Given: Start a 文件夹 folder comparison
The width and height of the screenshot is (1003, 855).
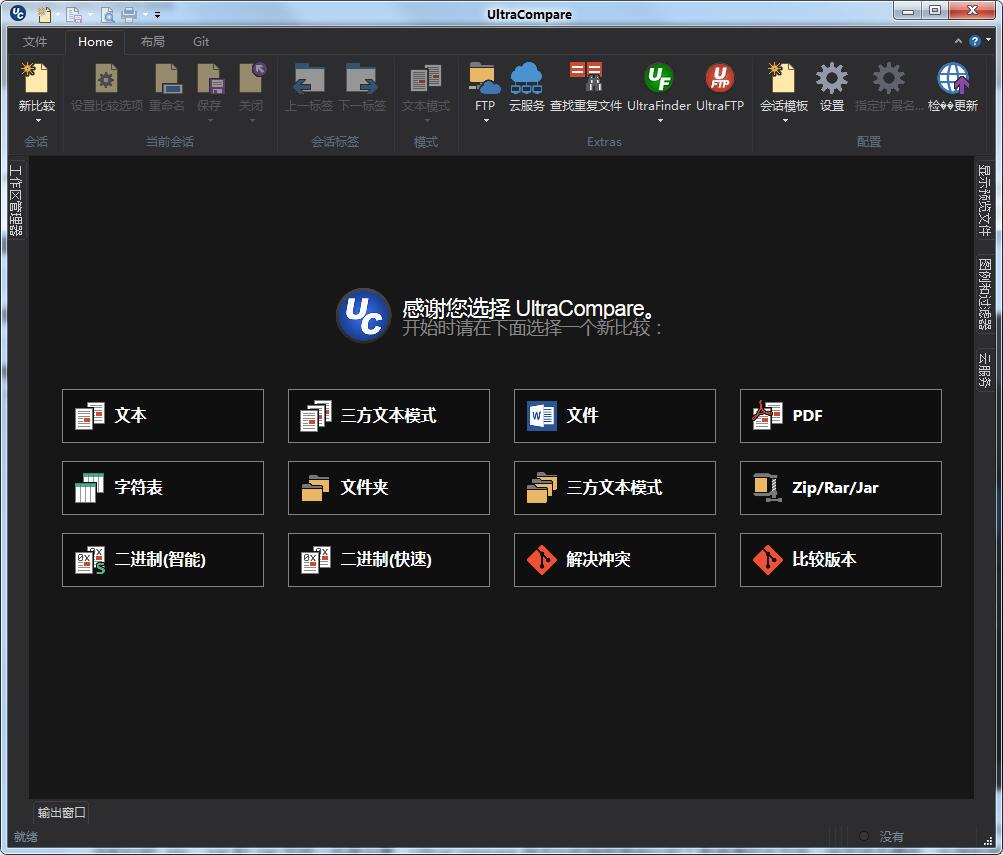Looking at the screenshot, I should pyautogui.click(x=388, y=488).
